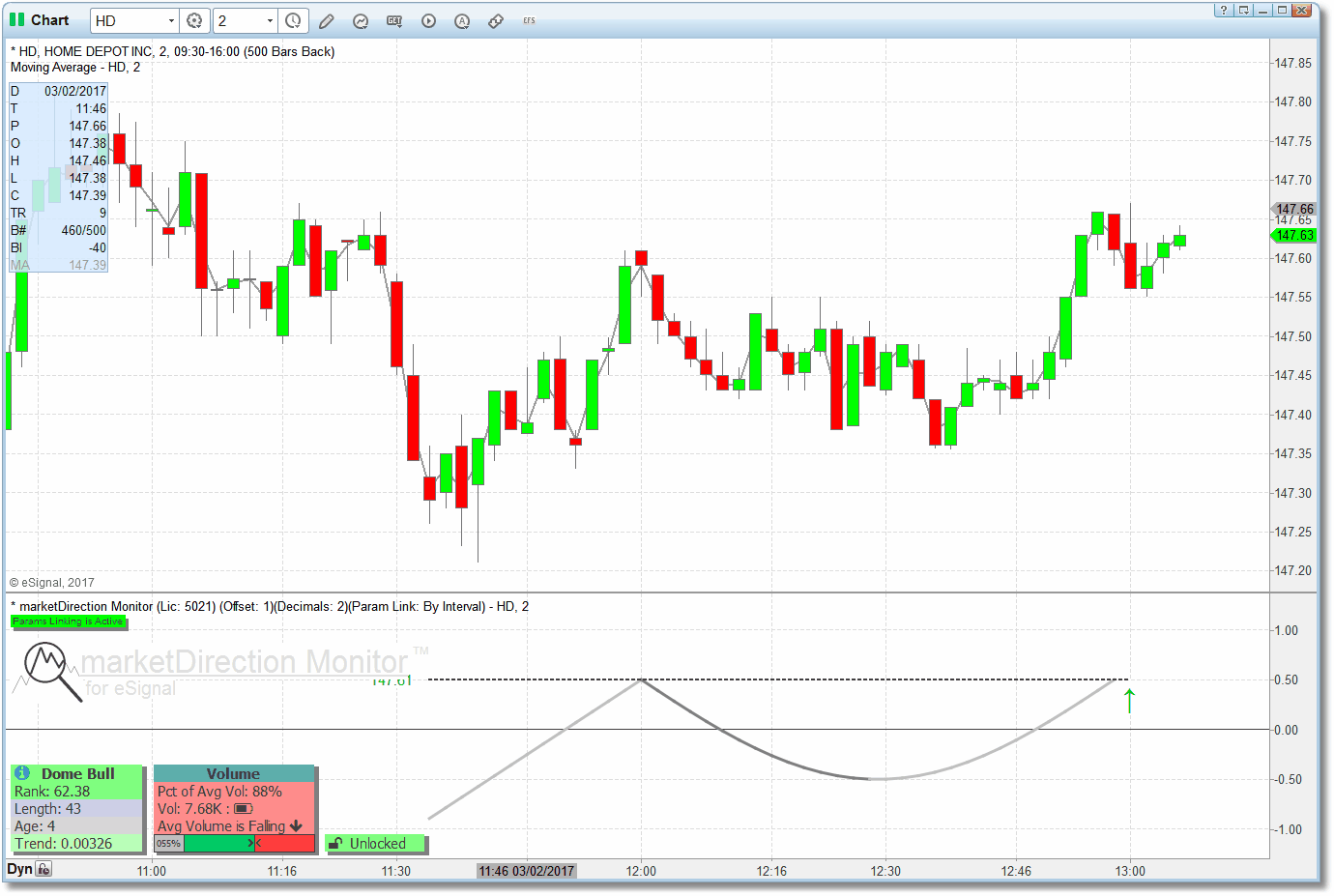This screenshot has height=896, width=1334.
Task: Click the 147.85 price axis label
Action: pos(1293,63)
